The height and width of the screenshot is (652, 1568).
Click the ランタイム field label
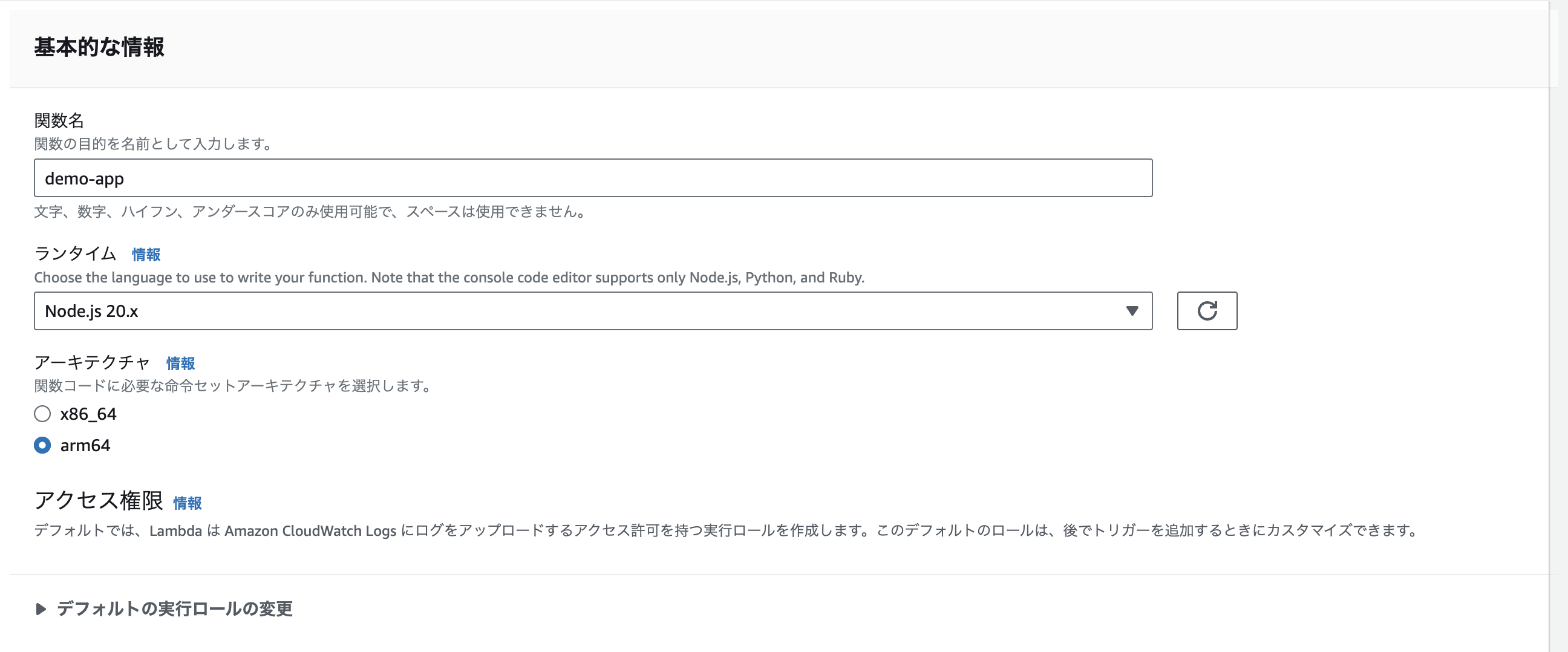pos(75,253)
